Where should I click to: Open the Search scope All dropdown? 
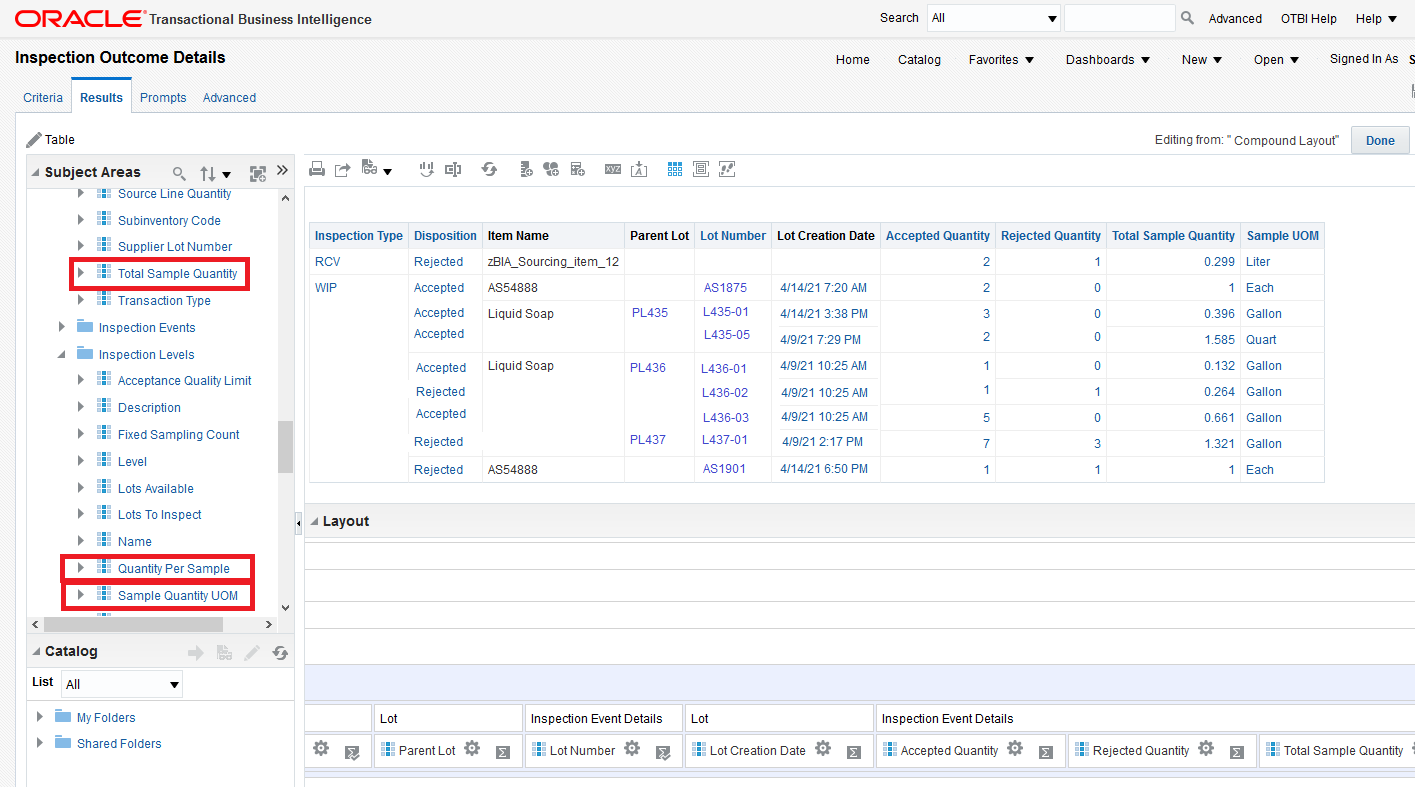(x=993, y=18)
